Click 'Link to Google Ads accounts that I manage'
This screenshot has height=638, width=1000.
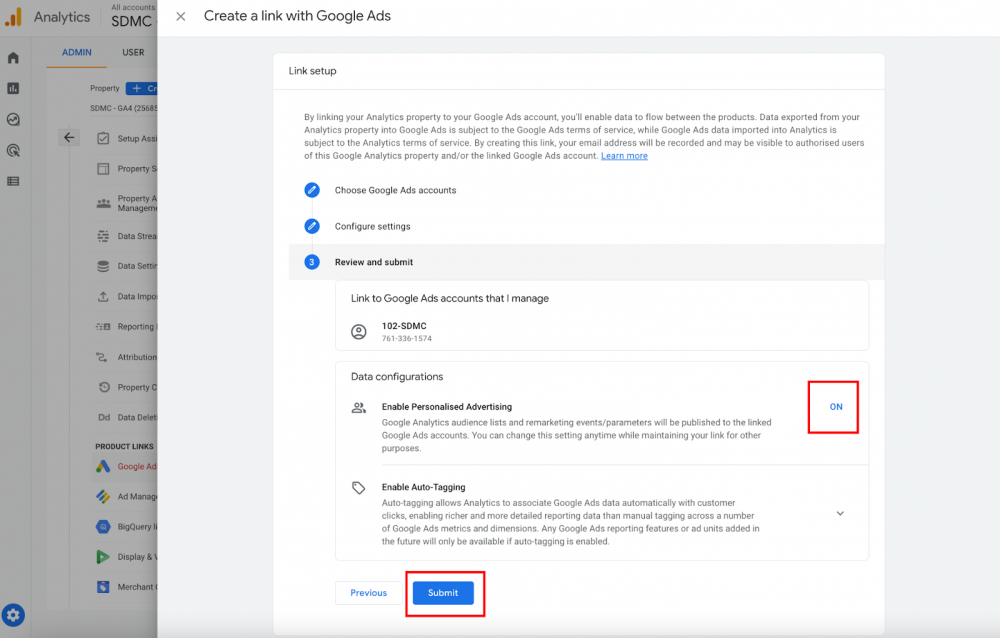coord(450,299)
